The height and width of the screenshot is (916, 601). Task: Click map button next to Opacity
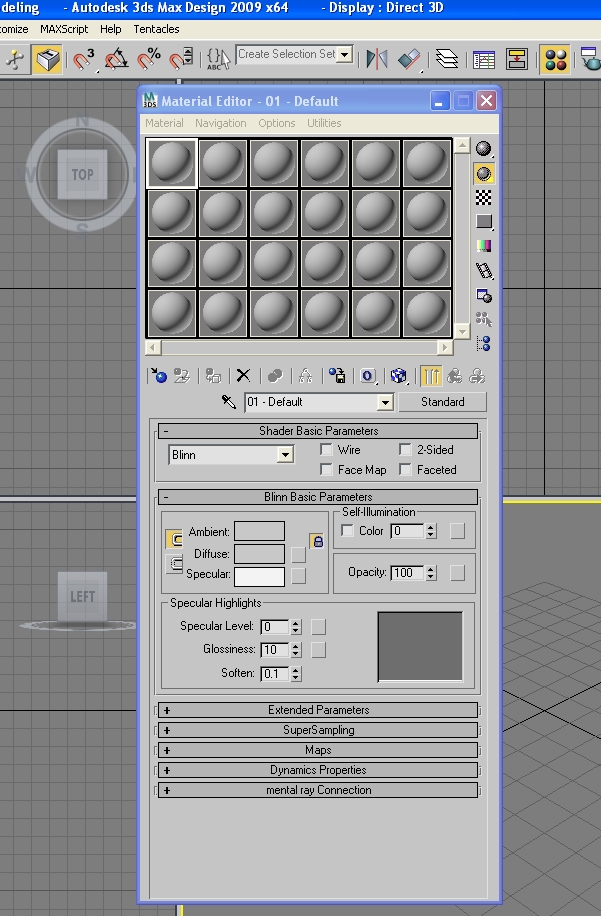[457, 573]
